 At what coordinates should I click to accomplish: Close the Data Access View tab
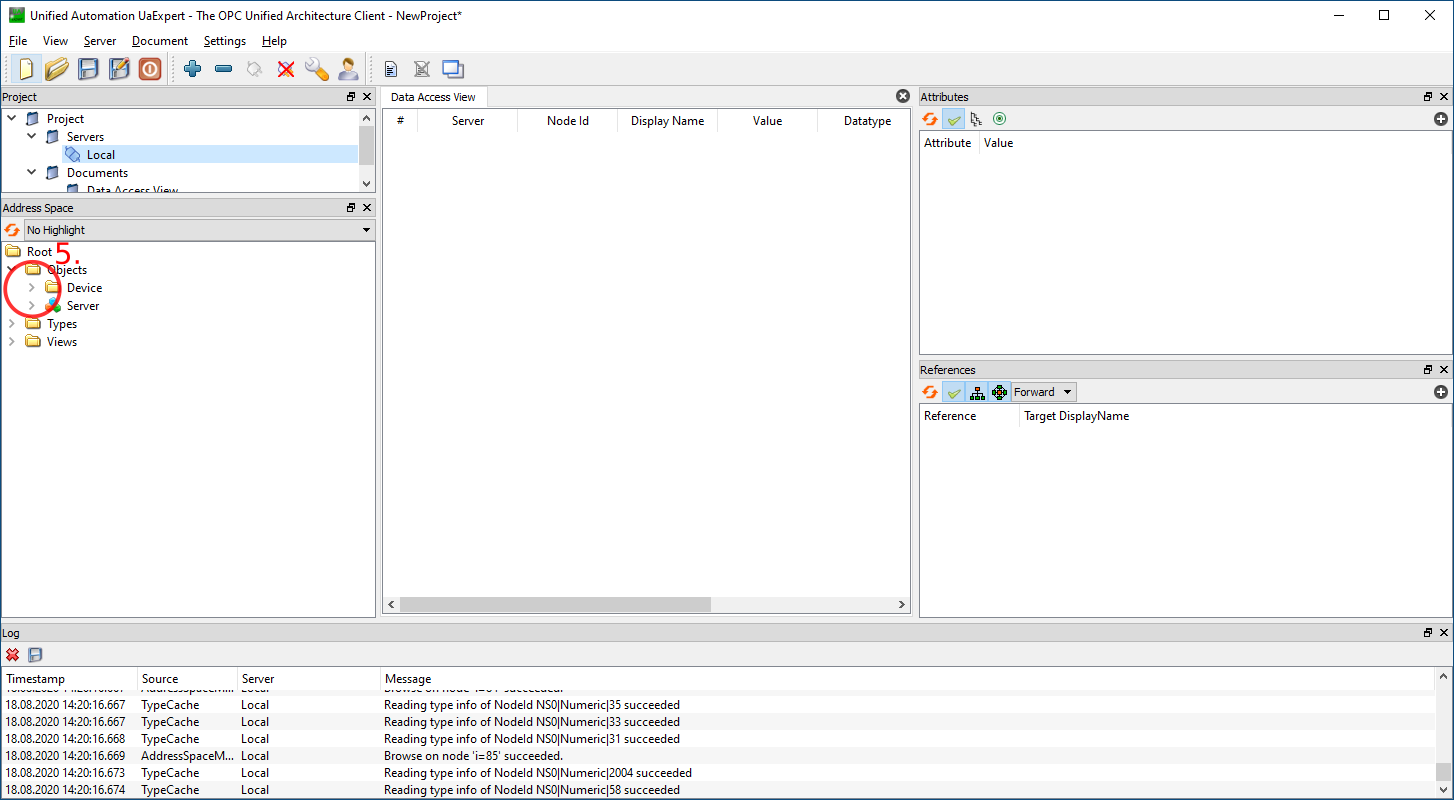click(903, 96)
